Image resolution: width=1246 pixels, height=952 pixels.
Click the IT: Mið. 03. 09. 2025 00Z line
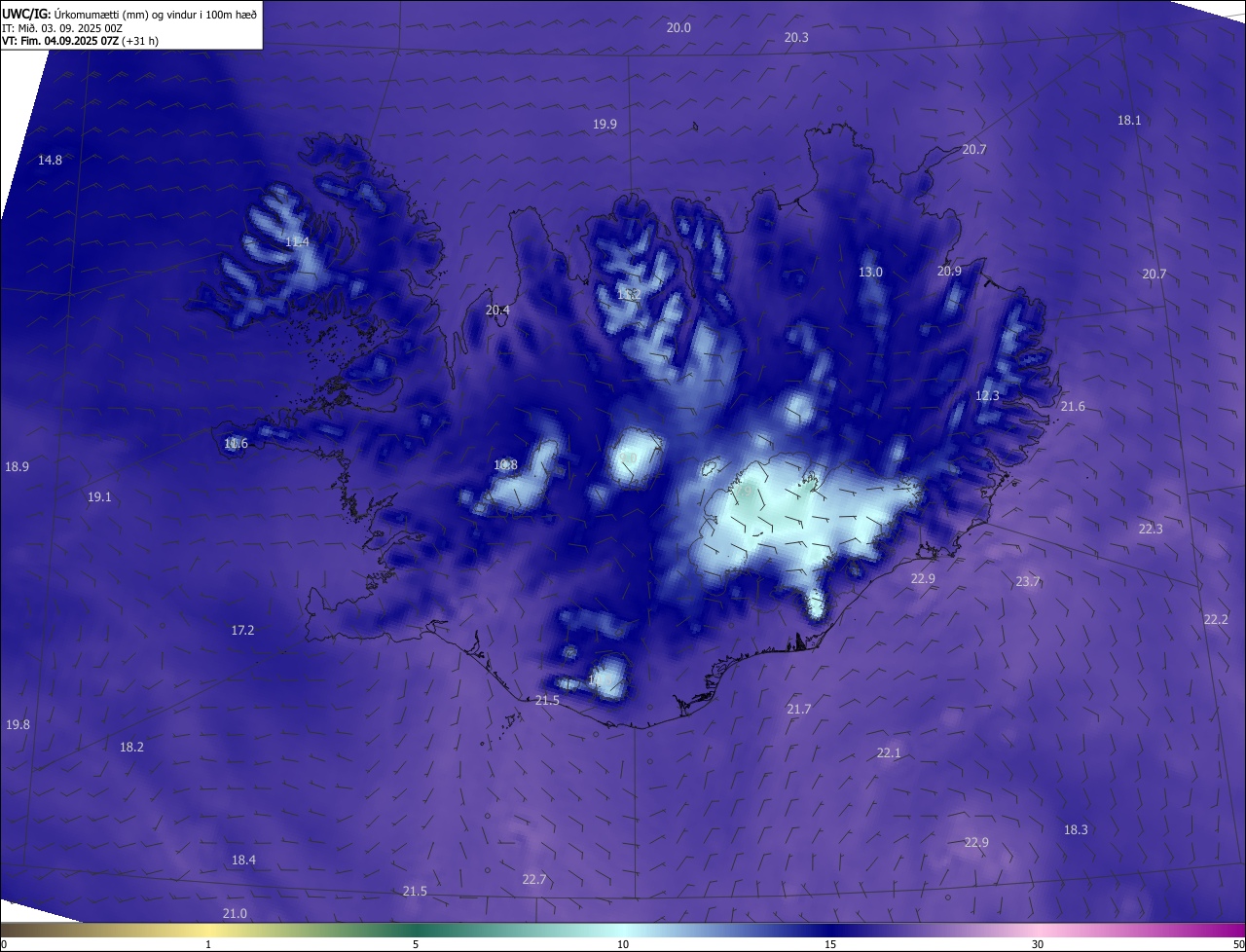pyautogui.click(x=62, y=27)
